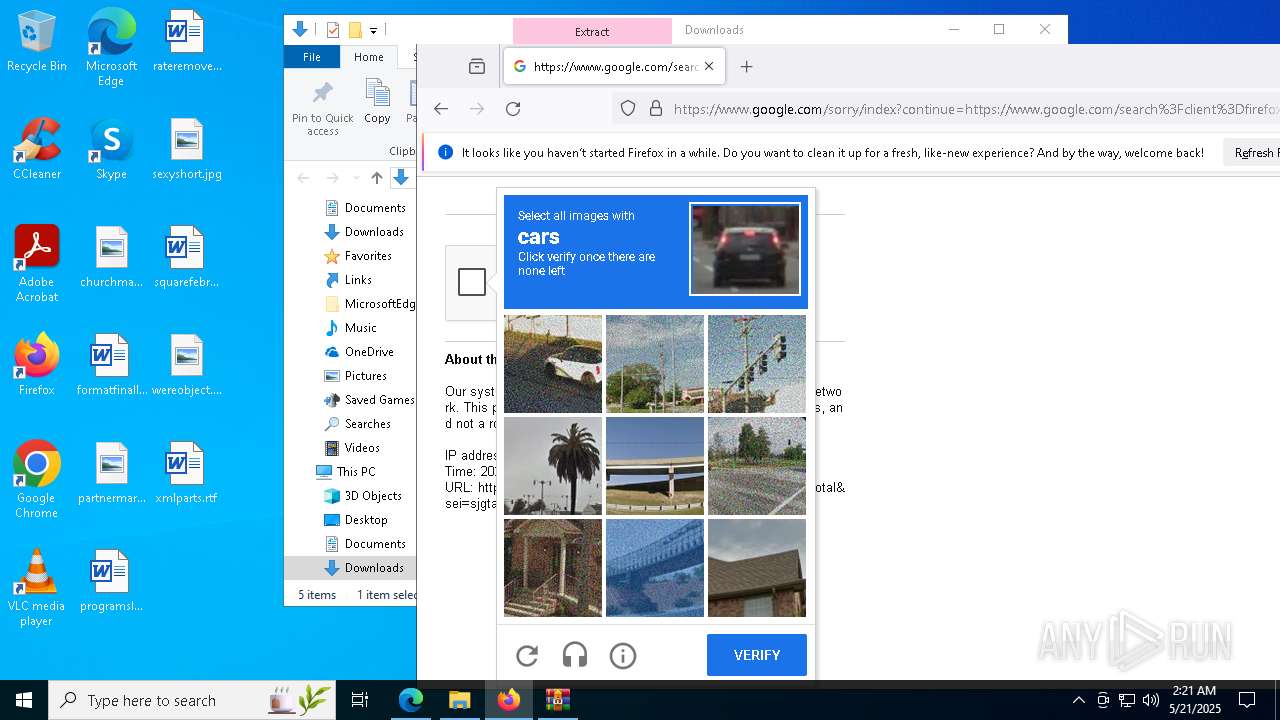Open a new Firefox tab
1280x720 pixels.
pos(746,67)
